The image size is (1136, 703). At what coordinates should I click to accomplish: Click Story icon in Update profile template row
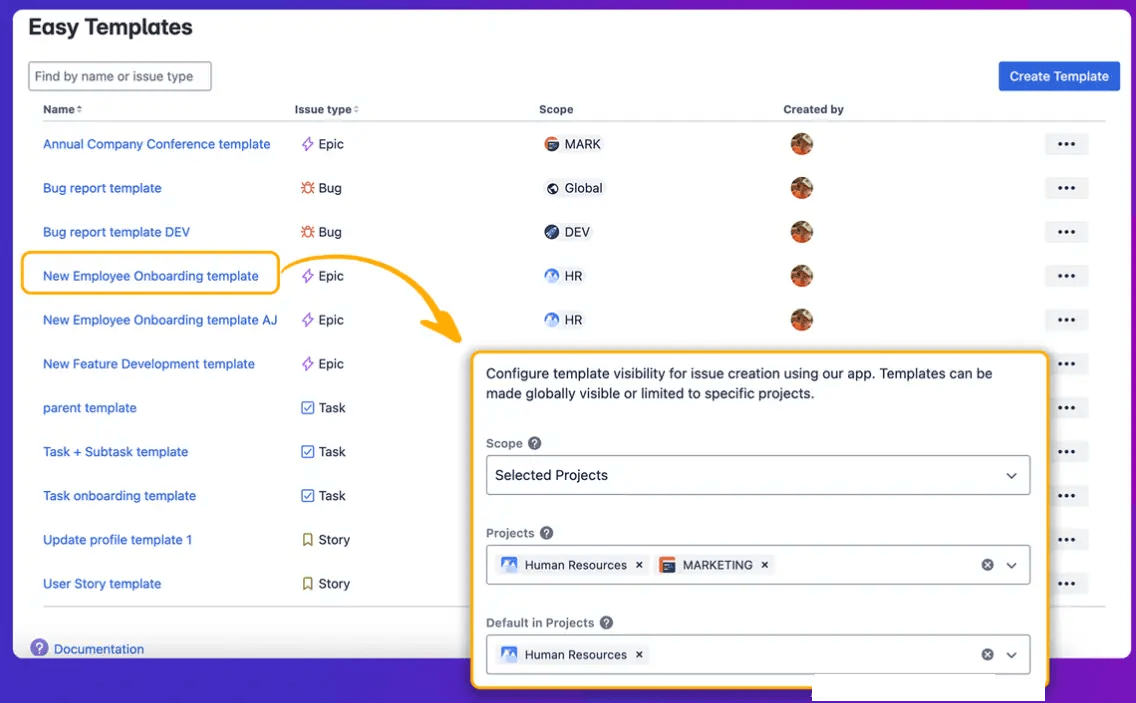click(x=307, y=540)
